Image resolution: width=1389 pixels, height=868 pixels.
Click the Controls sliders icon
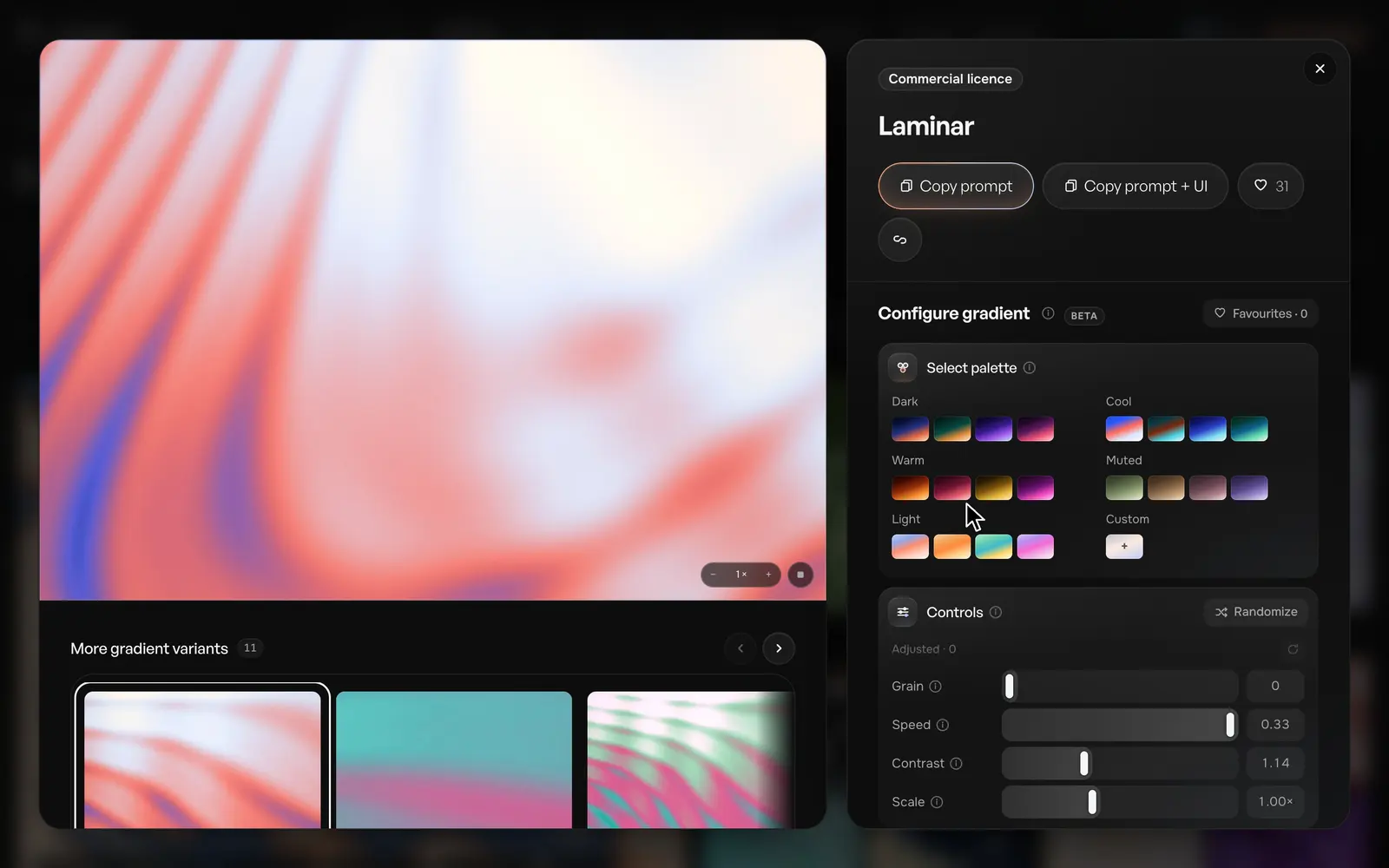pos(903,612)
